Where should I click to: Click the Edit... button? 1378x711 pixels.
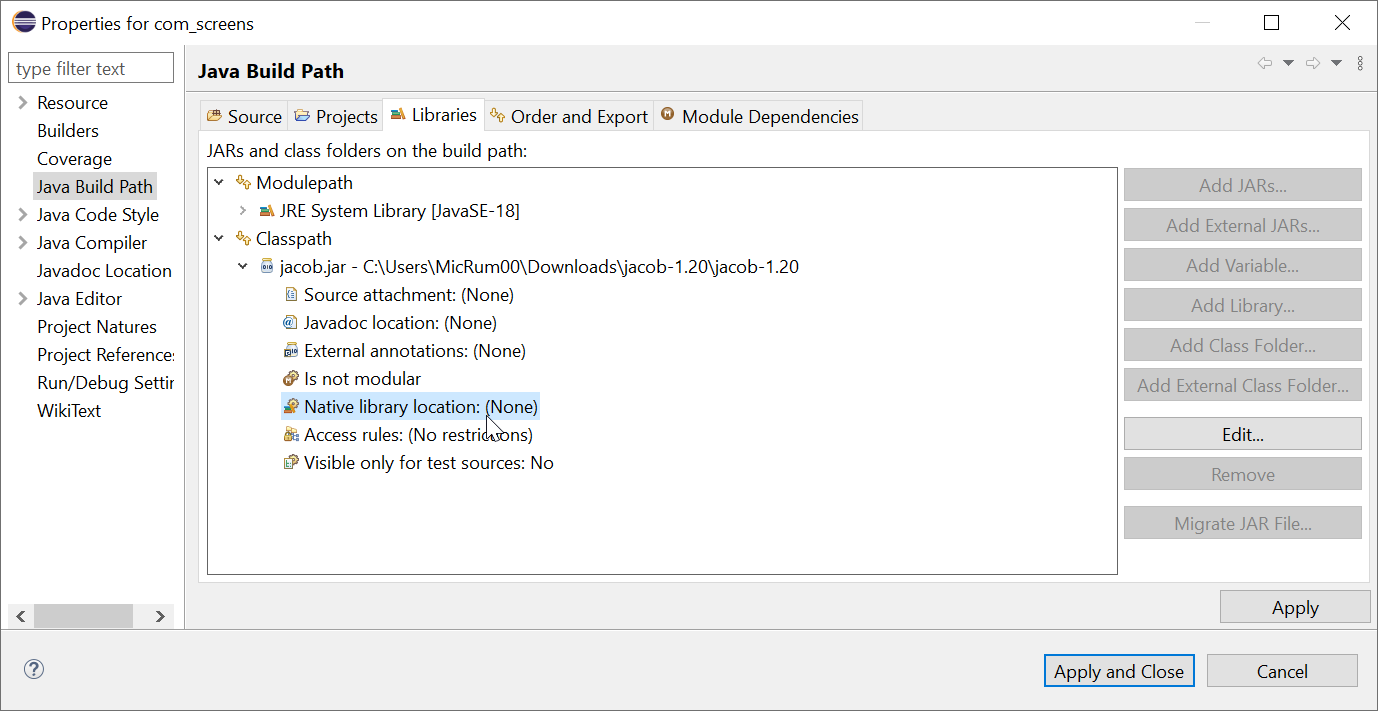pyautogui.click(x=1243, y=434)
